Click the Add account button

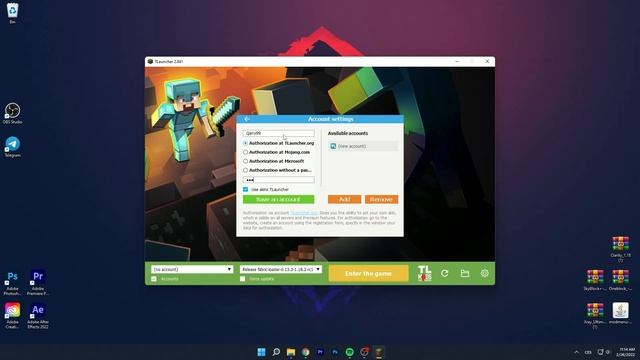click(344, 199)
